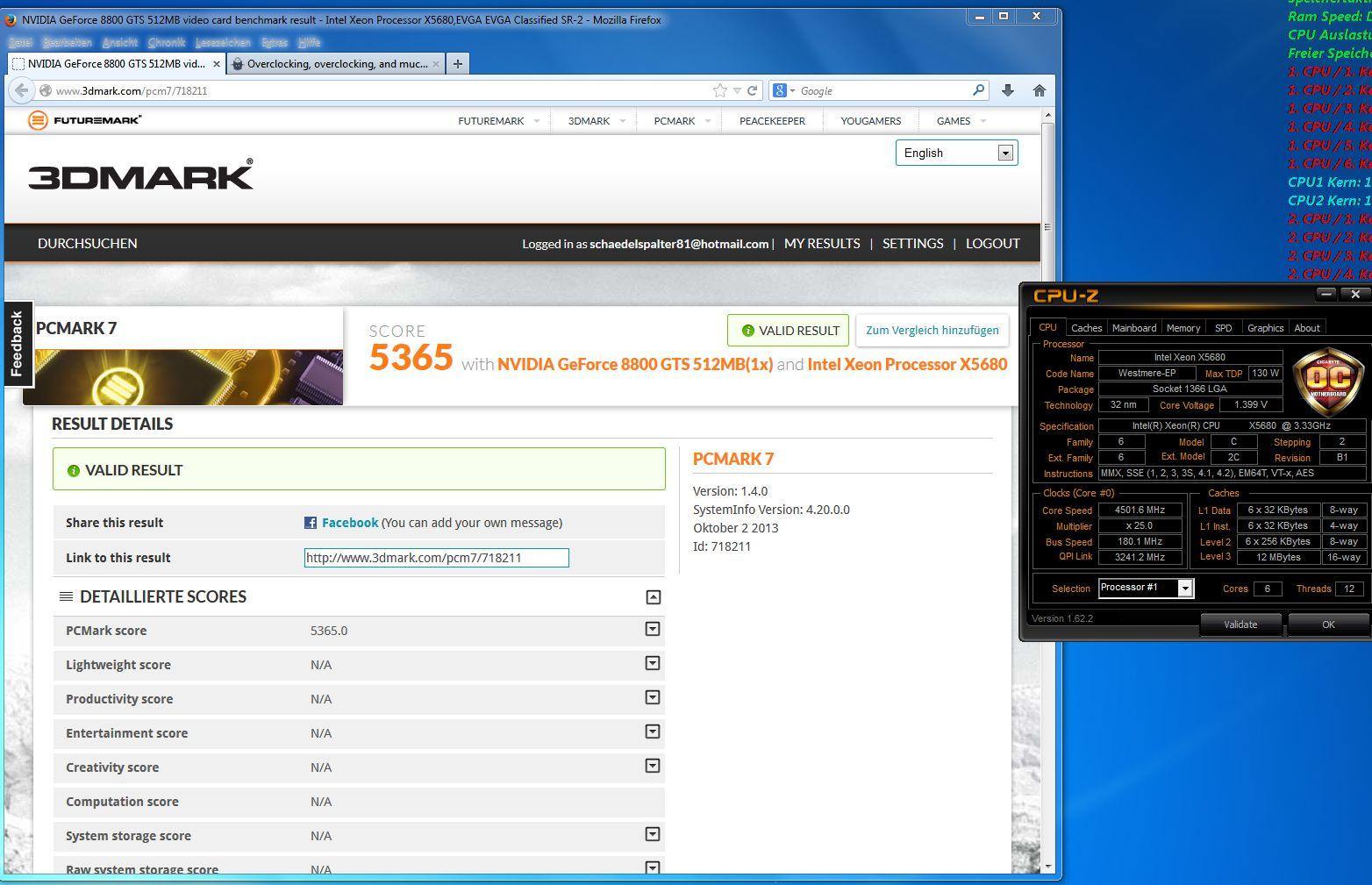
Task: Open the DURCHSUCHEN link
Action: [87, 244]
